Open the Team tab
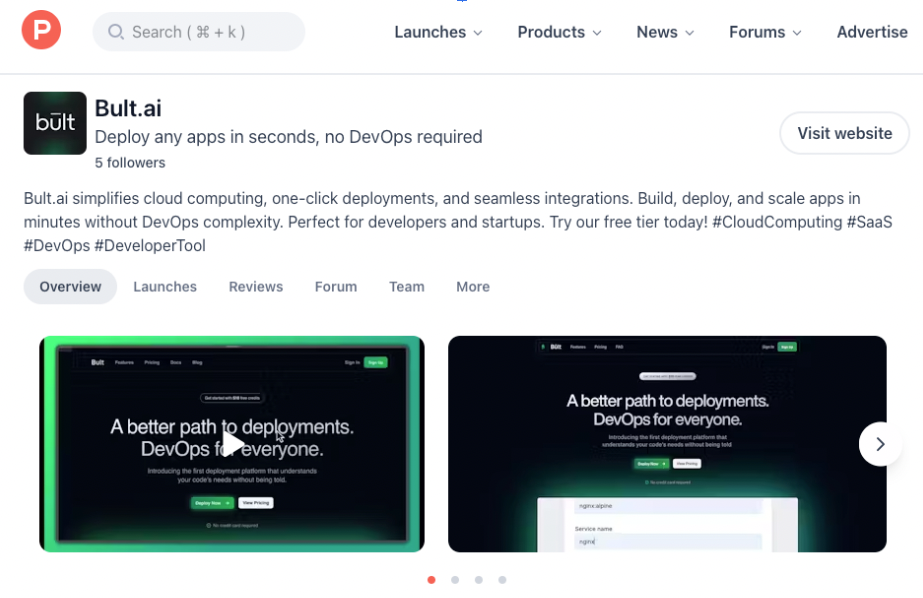This screenshot has width=923, height=598. [406, 287]
